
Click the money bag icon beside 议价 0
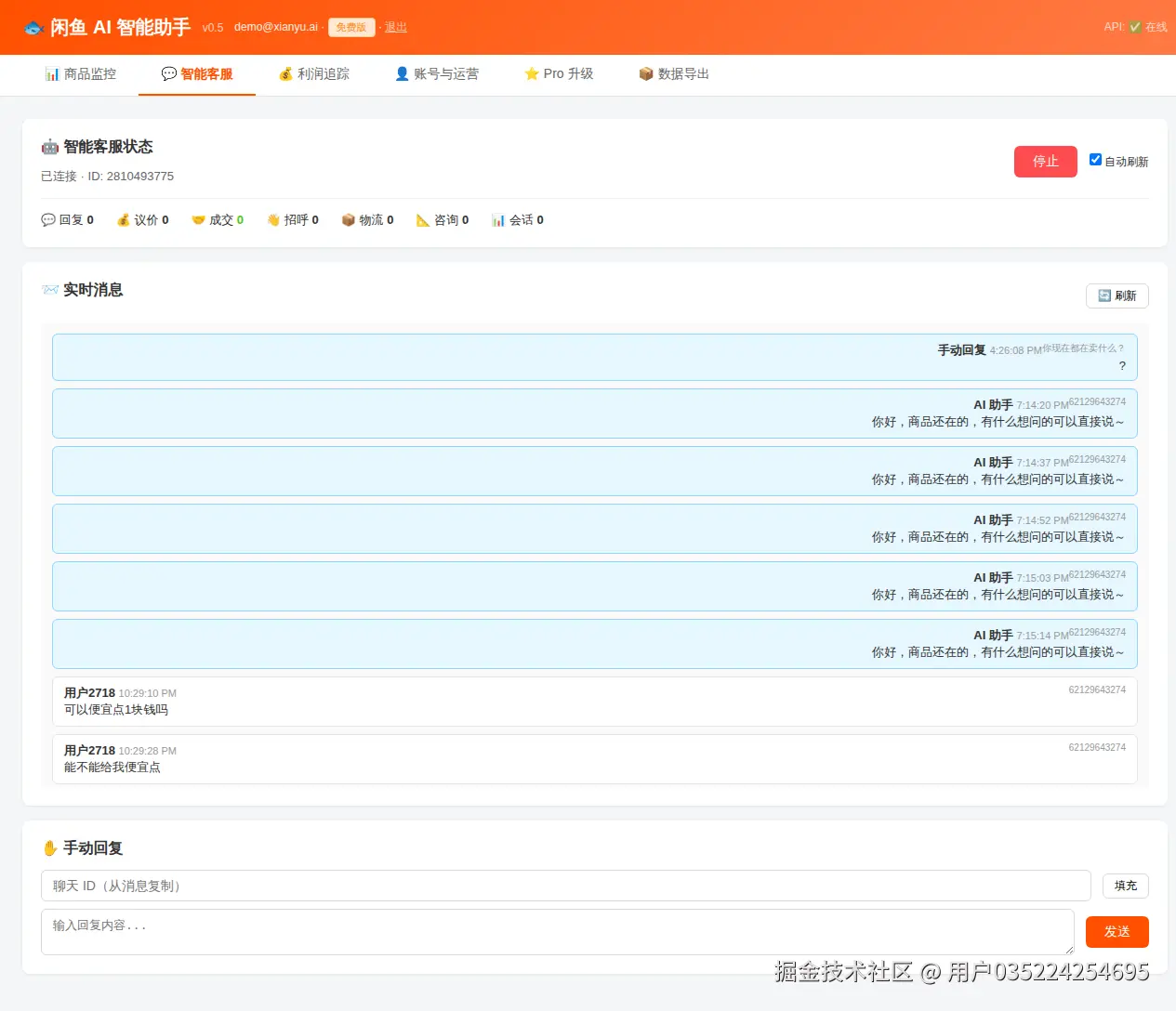[123, 220]
